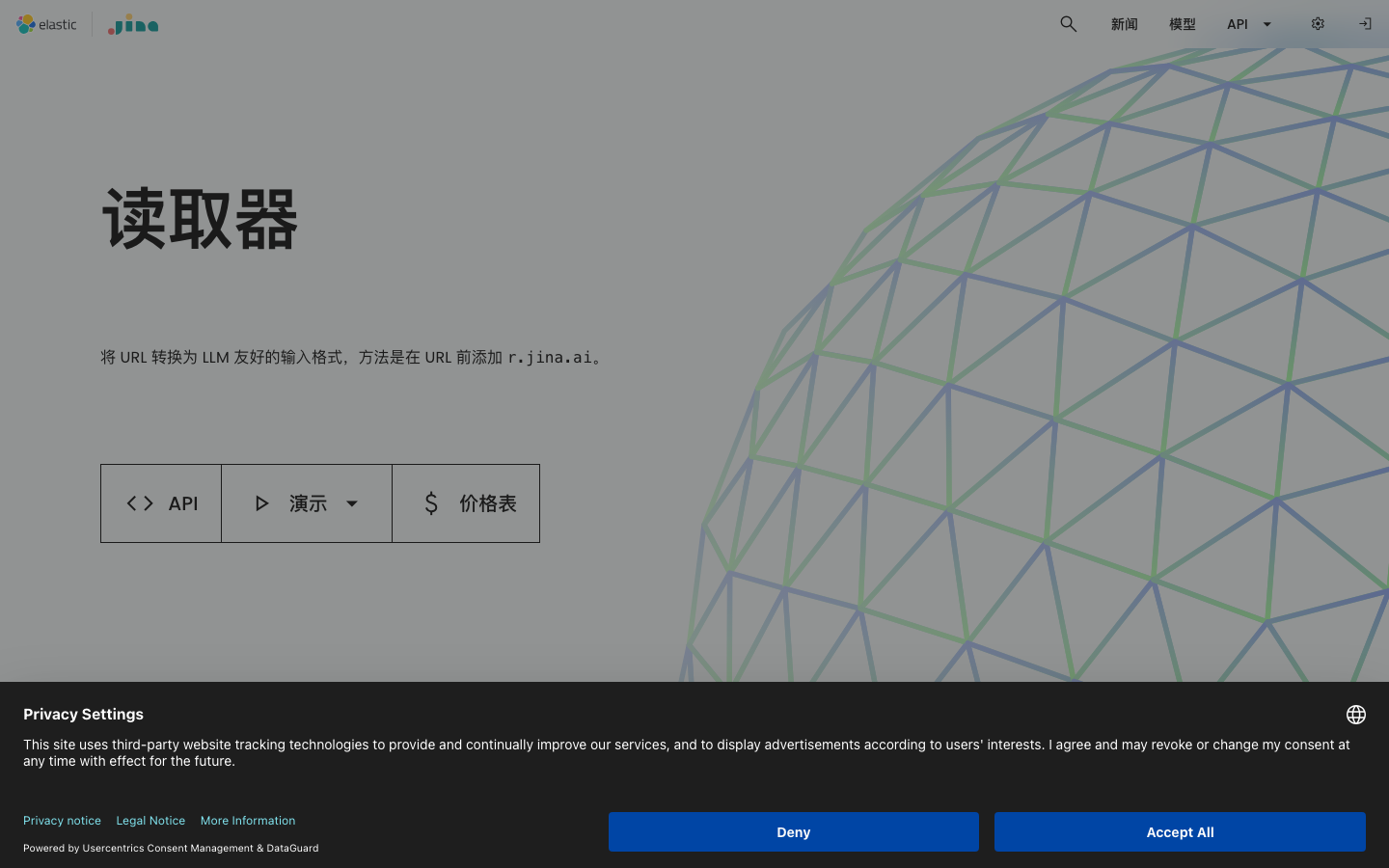Click the login arrow icon
This screenshot has width=1389, height=868.
pos(1365,24)
